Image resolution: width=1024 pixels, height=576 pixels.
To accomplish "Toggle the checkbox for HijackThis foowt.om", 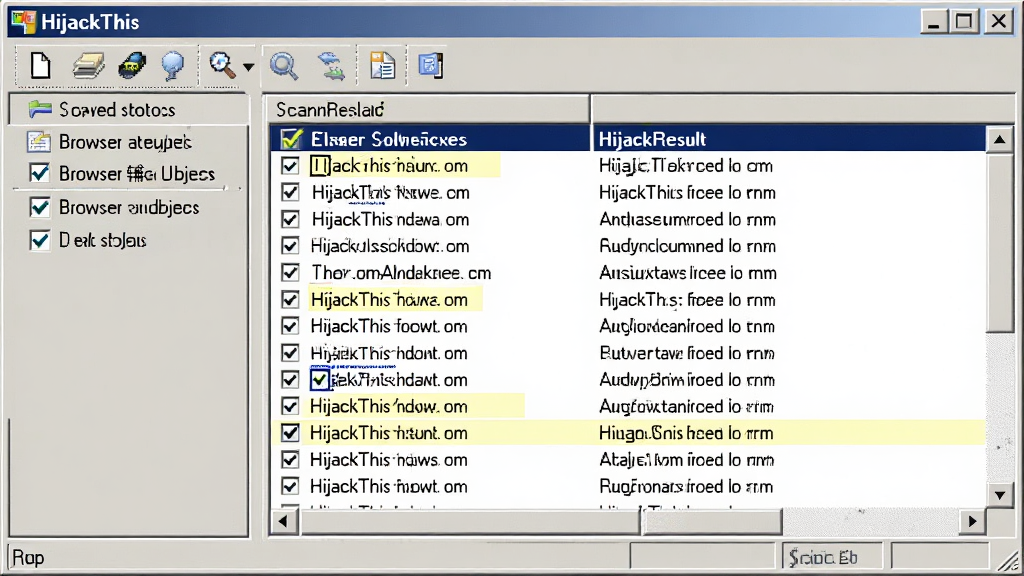I will pyautogui.click(x=290, y=327).
